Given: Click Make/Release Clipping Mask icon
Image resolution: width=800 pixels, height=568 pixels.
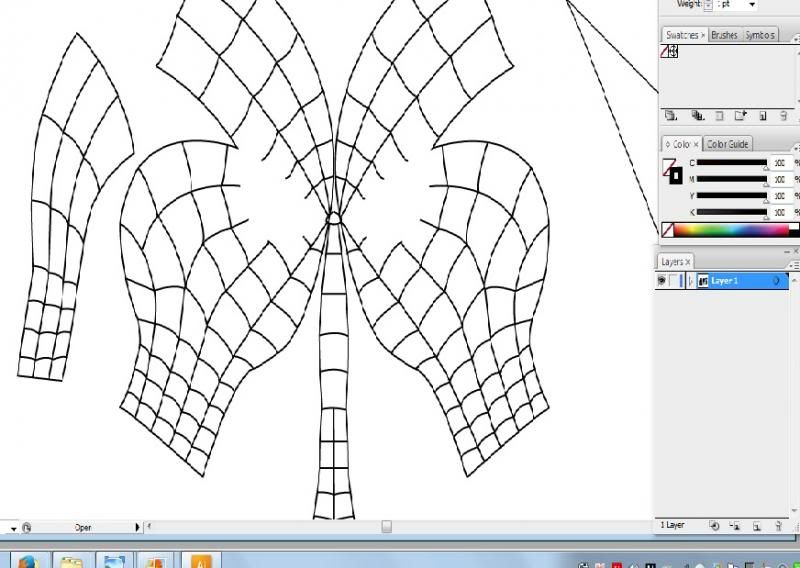Looking at the screenshot, I should tap(714, 526).
